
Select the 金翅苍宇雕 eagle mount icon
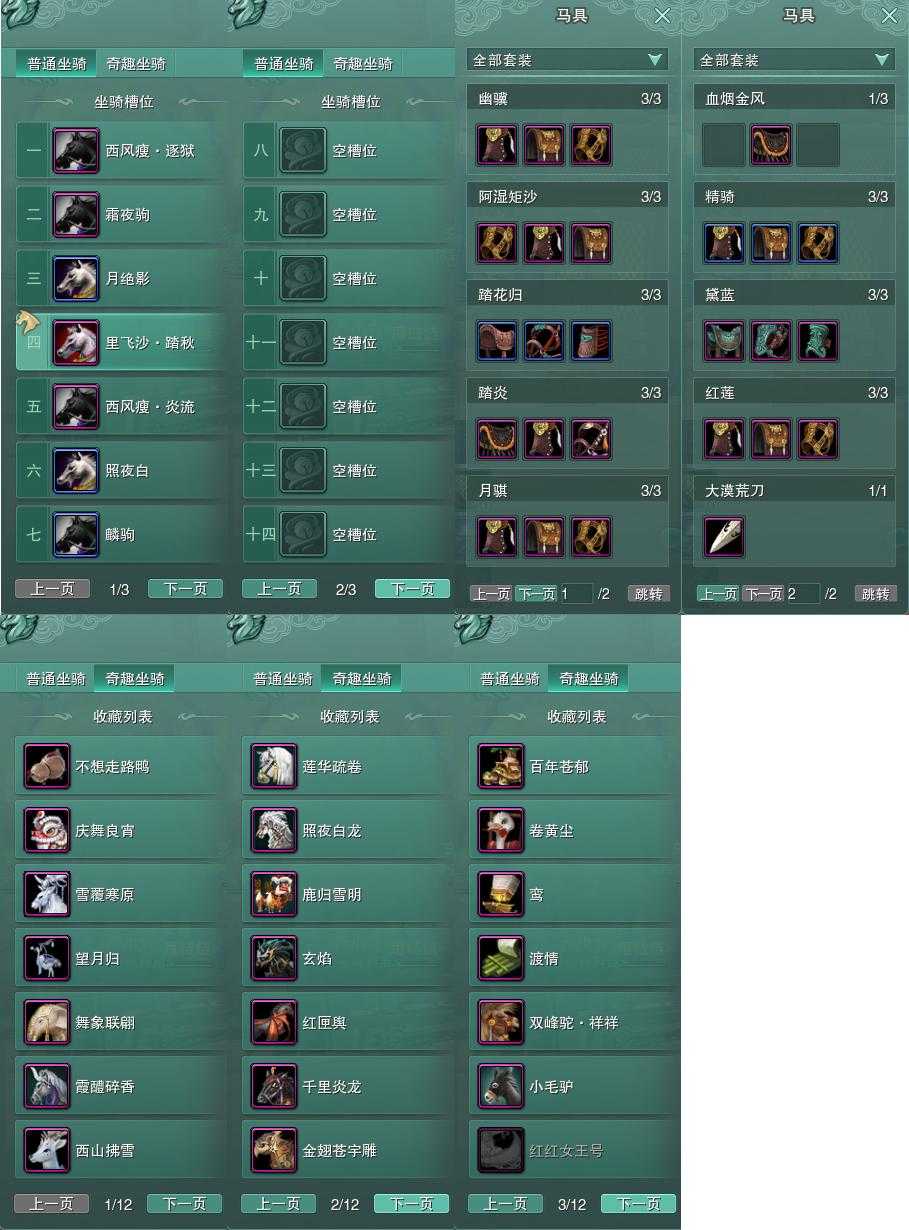point(275,1151)
